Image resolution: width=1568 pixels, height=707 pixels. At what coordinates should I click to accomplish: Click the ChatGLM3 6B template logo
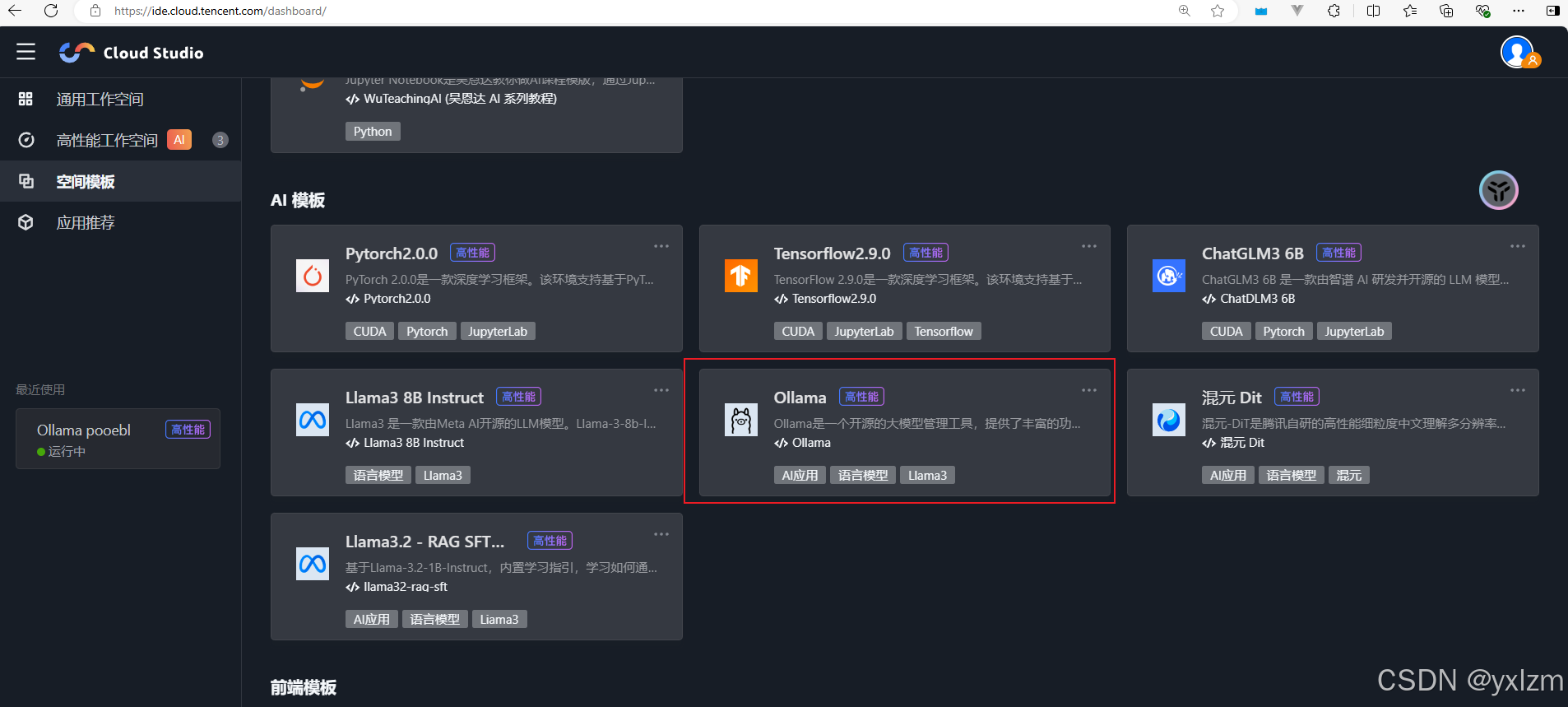[x=1169, y=276]
